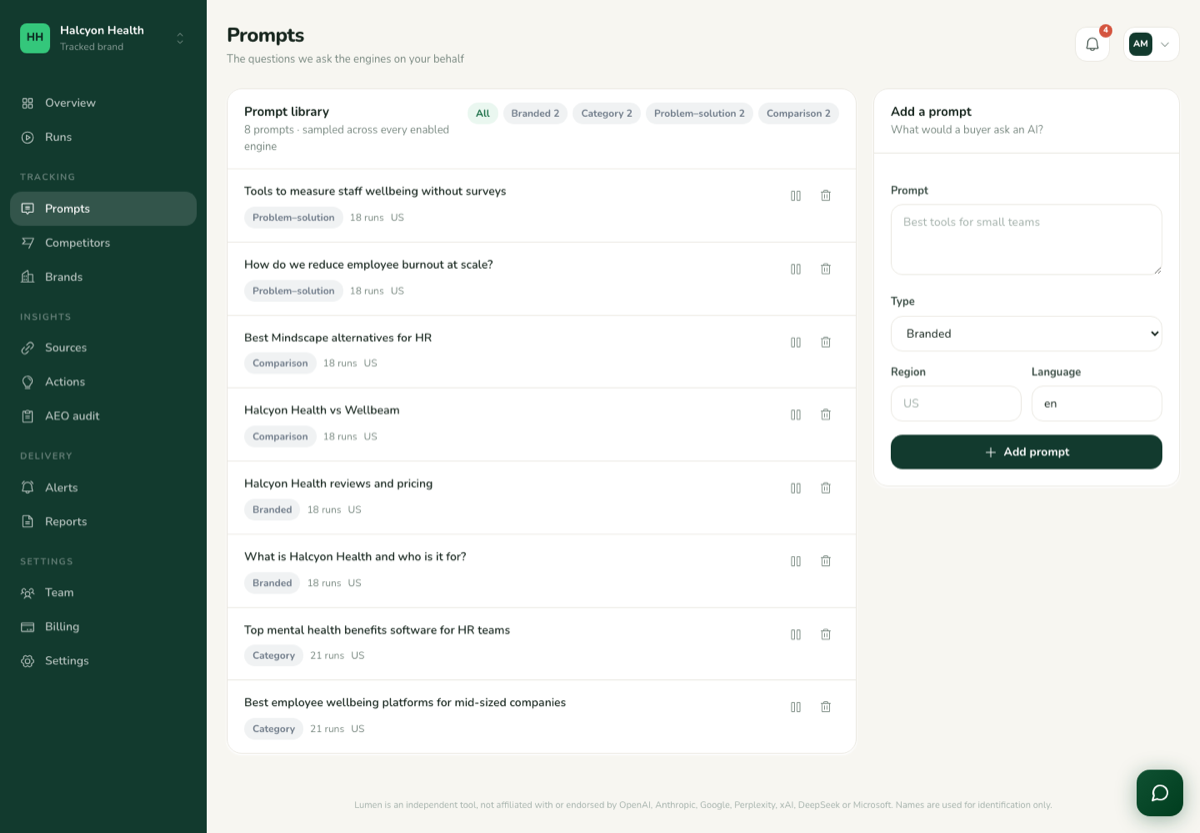Click 'Best Mindscape alternatives for HR' title
Image resolution: width=1200 pixels, height=833 pixels.
tap(338, 338)
